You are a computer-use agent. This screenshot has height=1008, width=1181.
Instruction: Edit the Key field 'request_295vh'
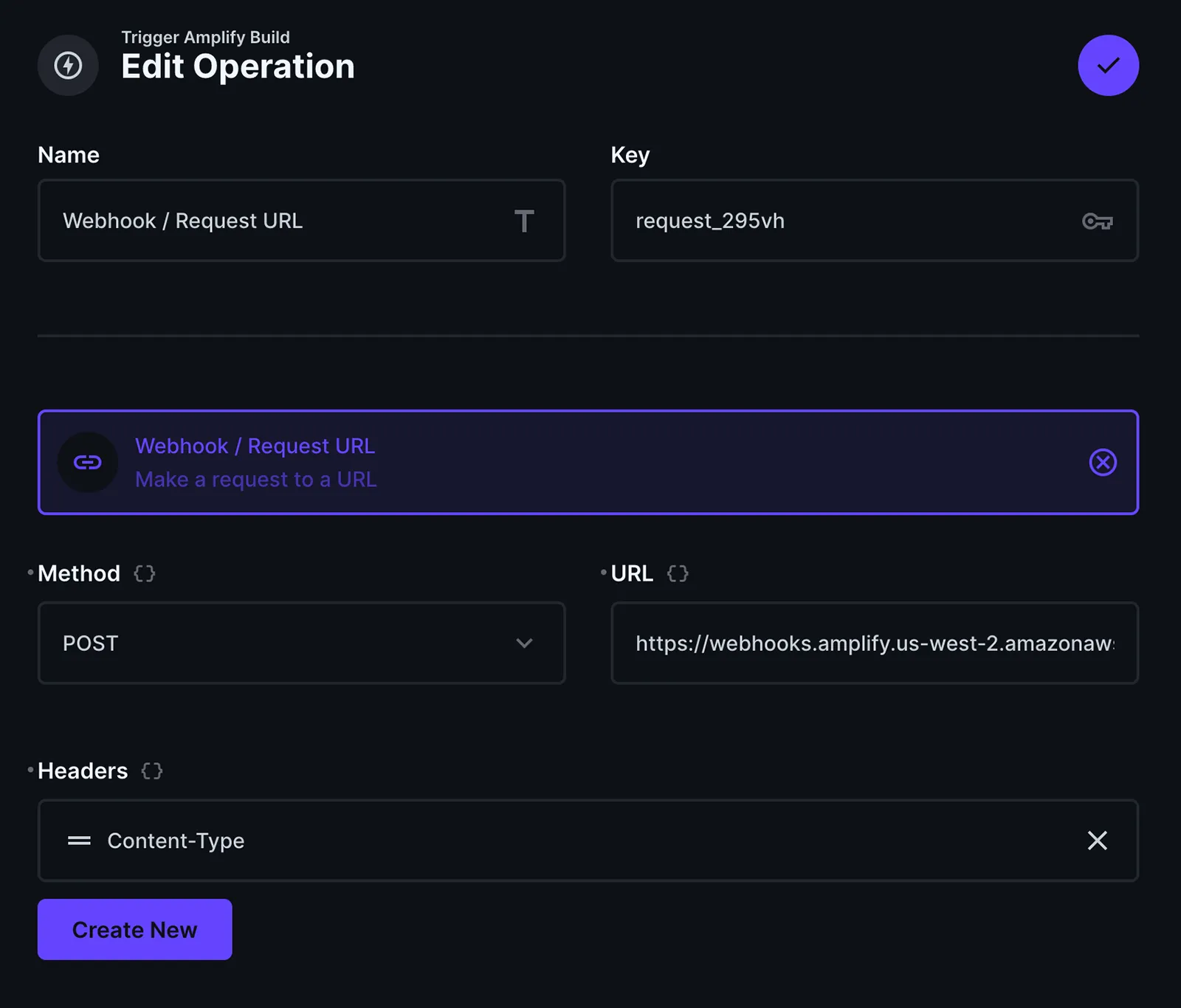tap(875, 221)
